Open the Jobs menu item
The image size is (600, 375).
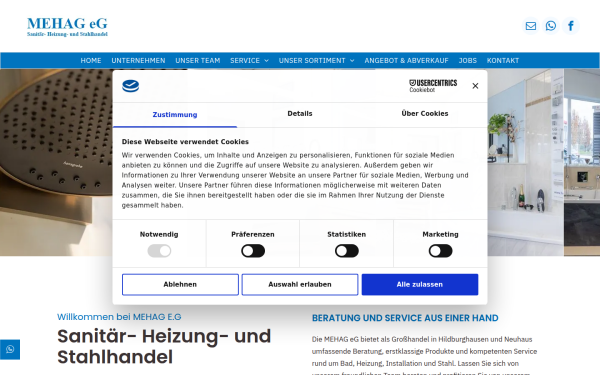coord(468,60)
